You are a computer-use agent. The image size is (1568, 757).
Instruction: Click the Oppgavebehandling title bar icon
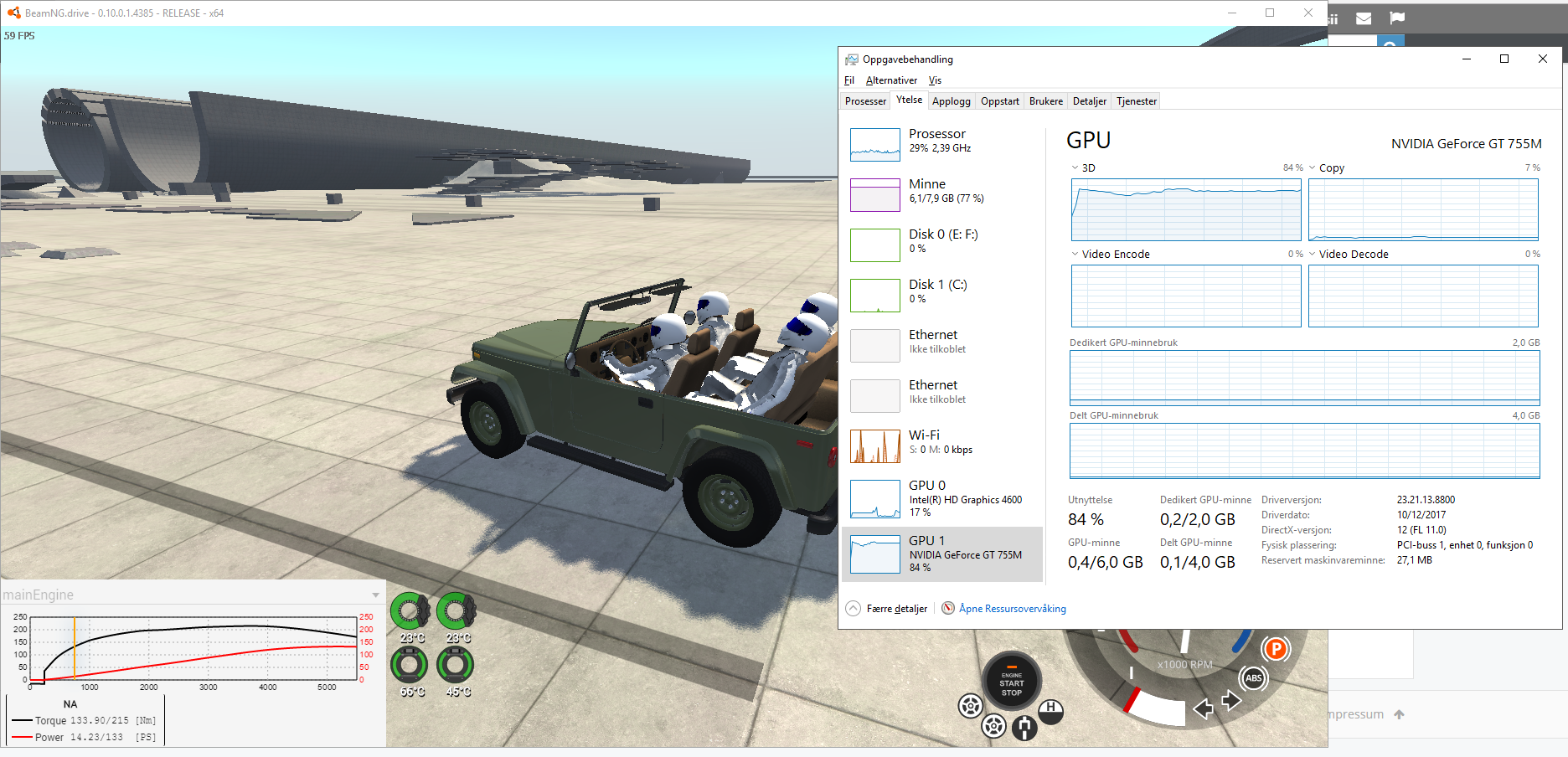tap(852, 59)
